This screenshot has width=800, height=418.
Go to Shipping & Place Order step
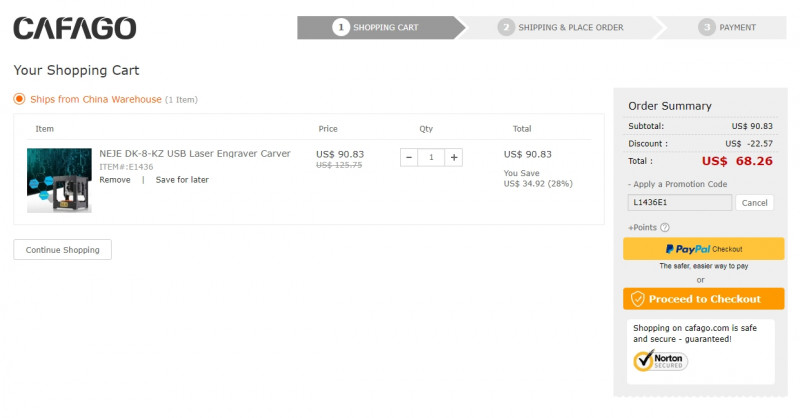(560, 28)
